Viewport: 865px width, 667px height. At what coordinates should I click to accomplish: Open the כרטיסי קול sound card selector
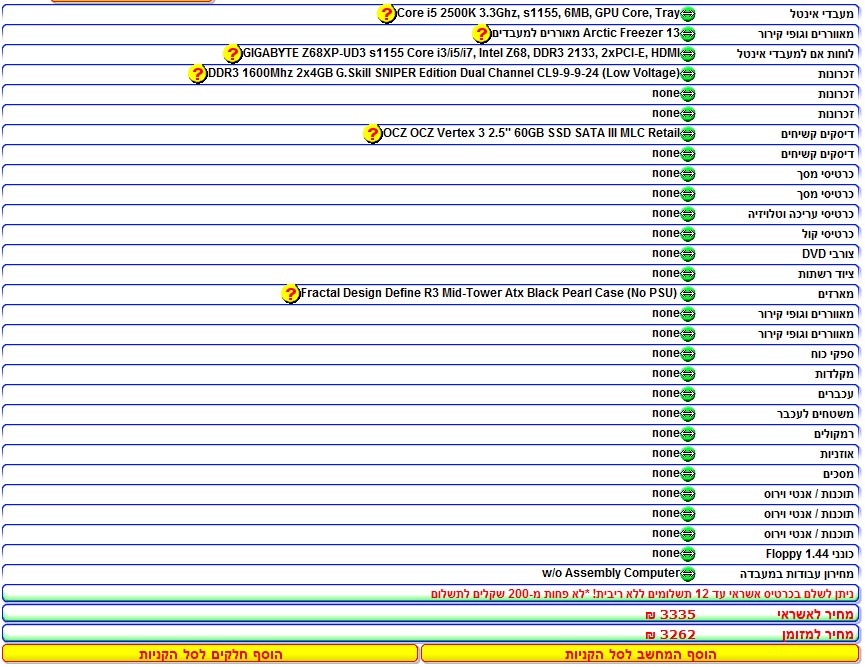click(x=688, y=234)
